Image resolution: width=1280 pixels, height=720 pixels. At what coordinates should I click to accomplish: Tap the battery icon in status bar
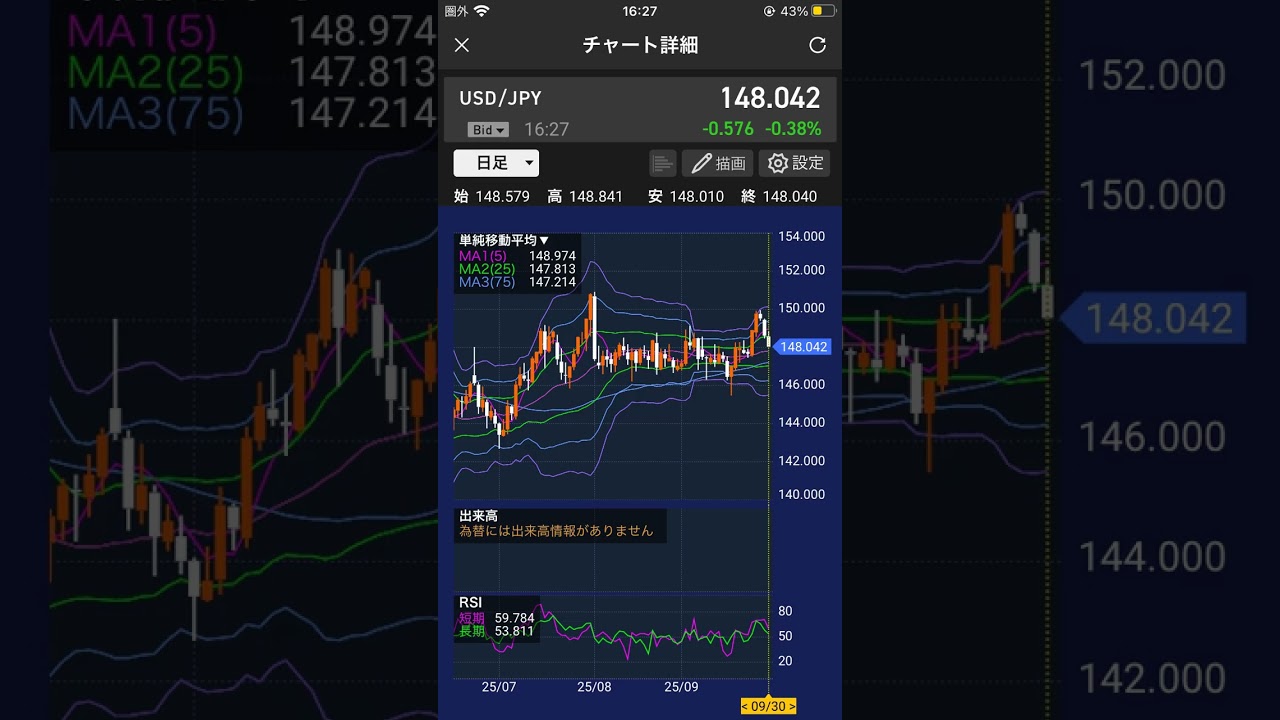click(823, 11)
